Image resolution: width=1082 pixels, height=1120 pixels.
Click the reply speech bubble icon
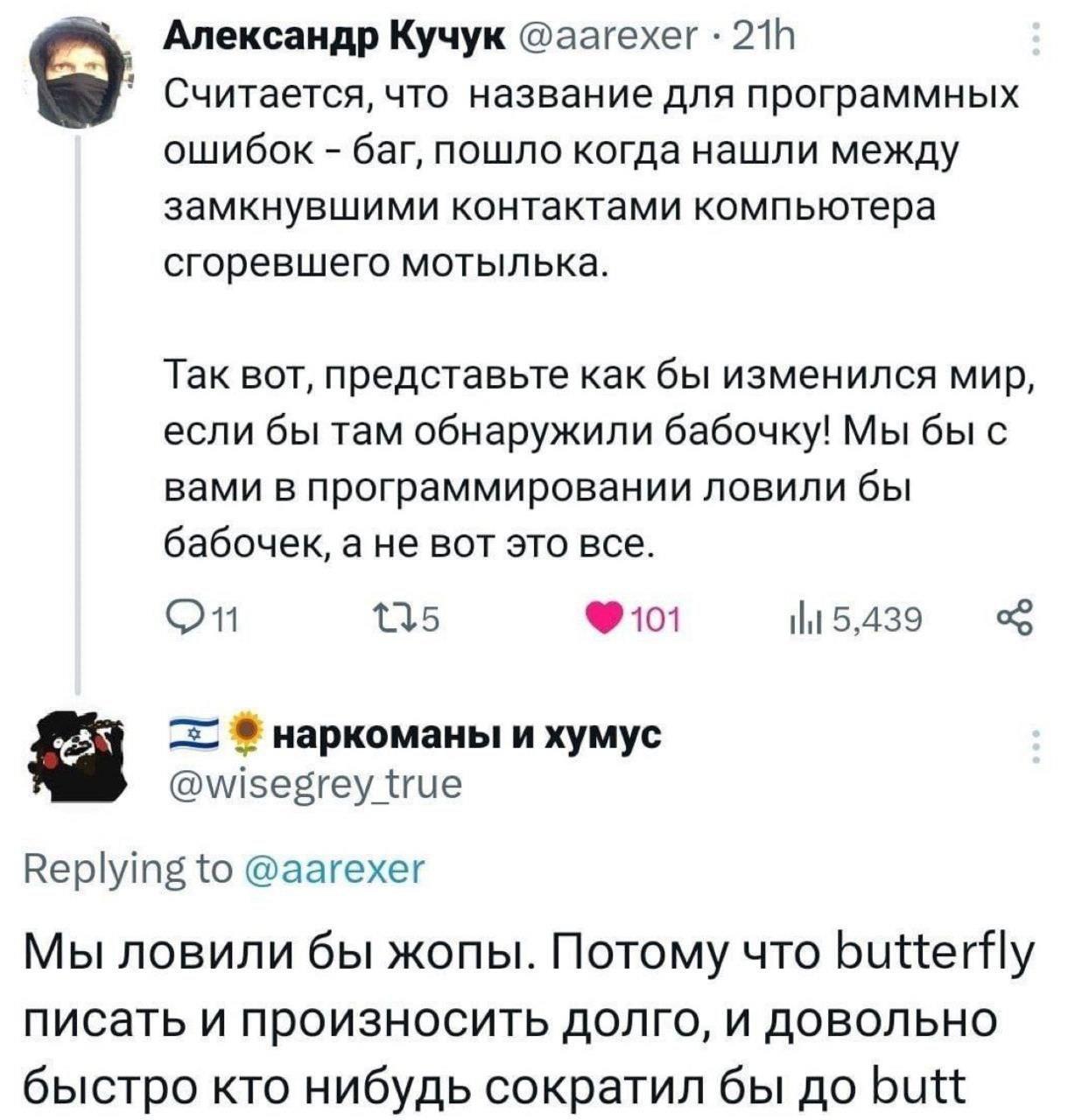pyautogui.click(x=179, y=619)
